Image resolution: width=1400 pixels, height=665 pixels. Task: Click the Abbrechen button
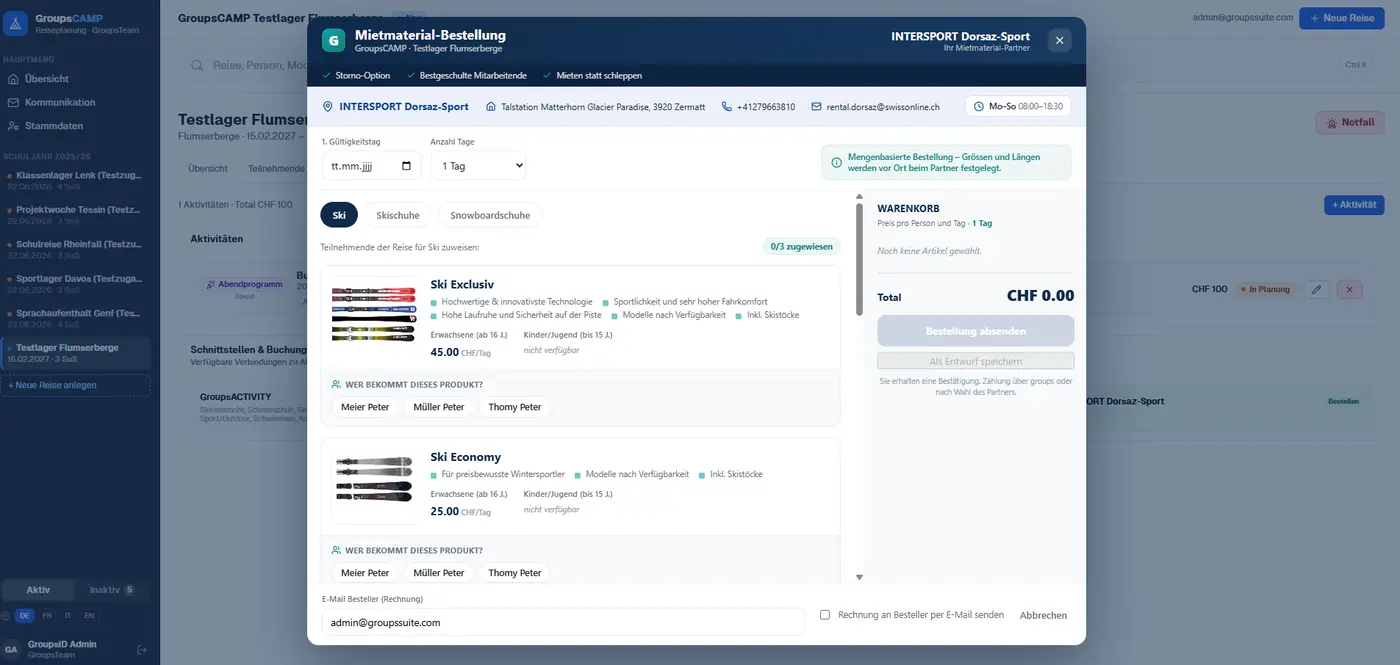click(x=1043, y=615)
